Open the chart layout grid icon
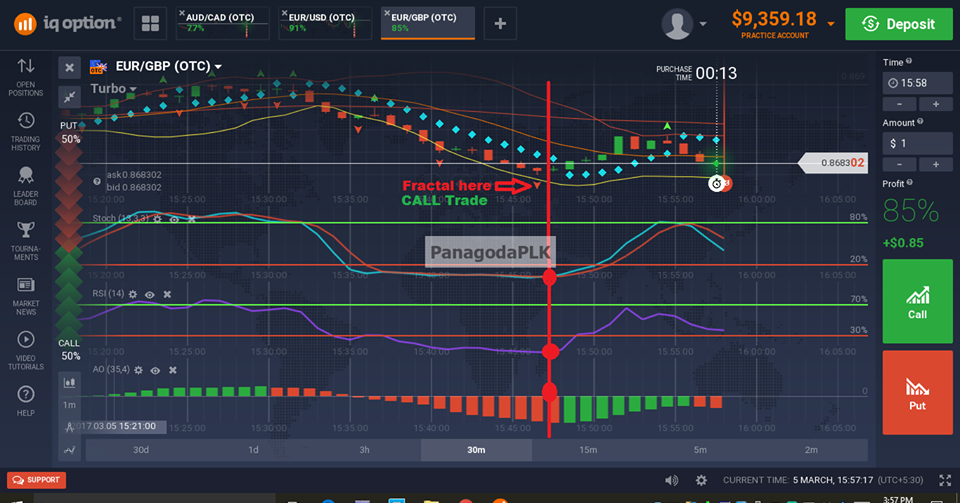This screenshot has height=503, width=960. [x=150, y=24]
